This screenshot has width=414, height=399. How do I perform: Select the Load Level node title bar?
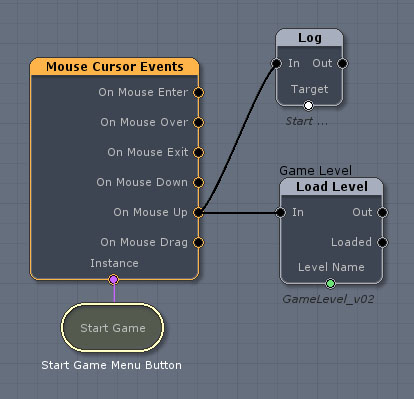tap(332, 187)
